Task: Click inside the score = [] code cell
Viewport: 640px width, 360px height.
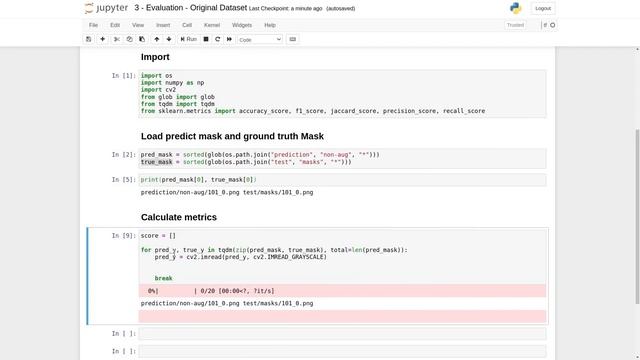Action: (x=342, y=257)
